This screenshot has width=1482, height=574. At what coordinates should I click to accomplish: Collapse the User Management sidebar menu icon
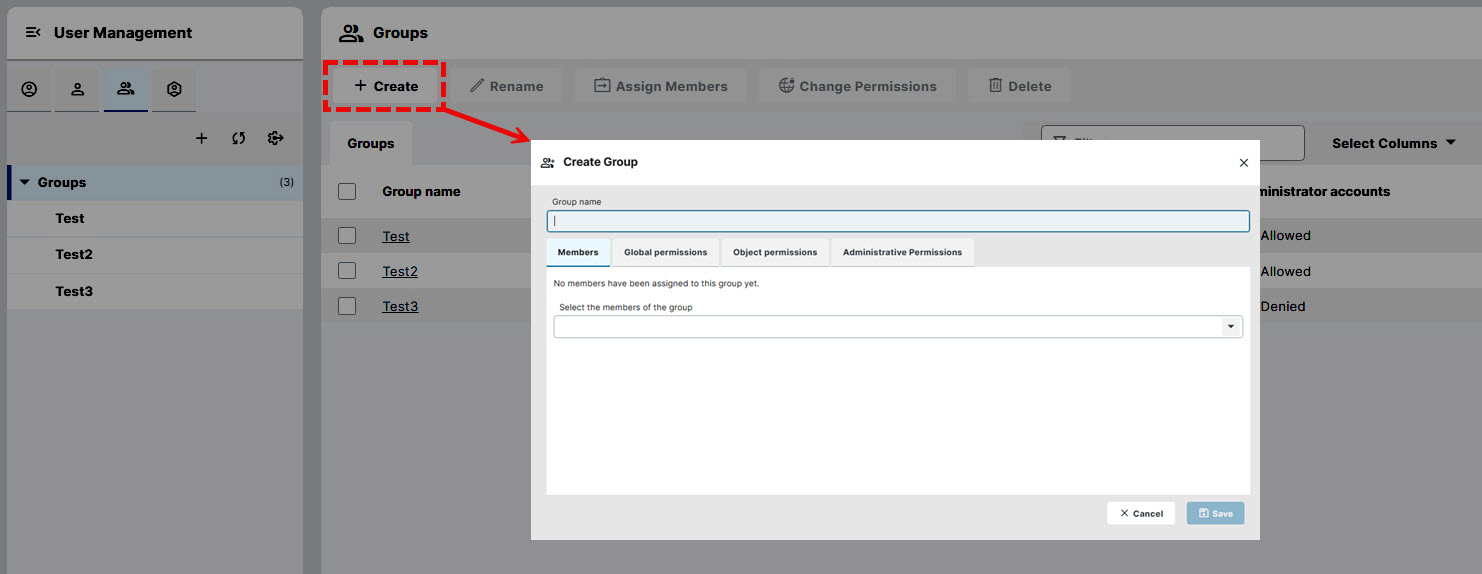click(x=33, y=33)
